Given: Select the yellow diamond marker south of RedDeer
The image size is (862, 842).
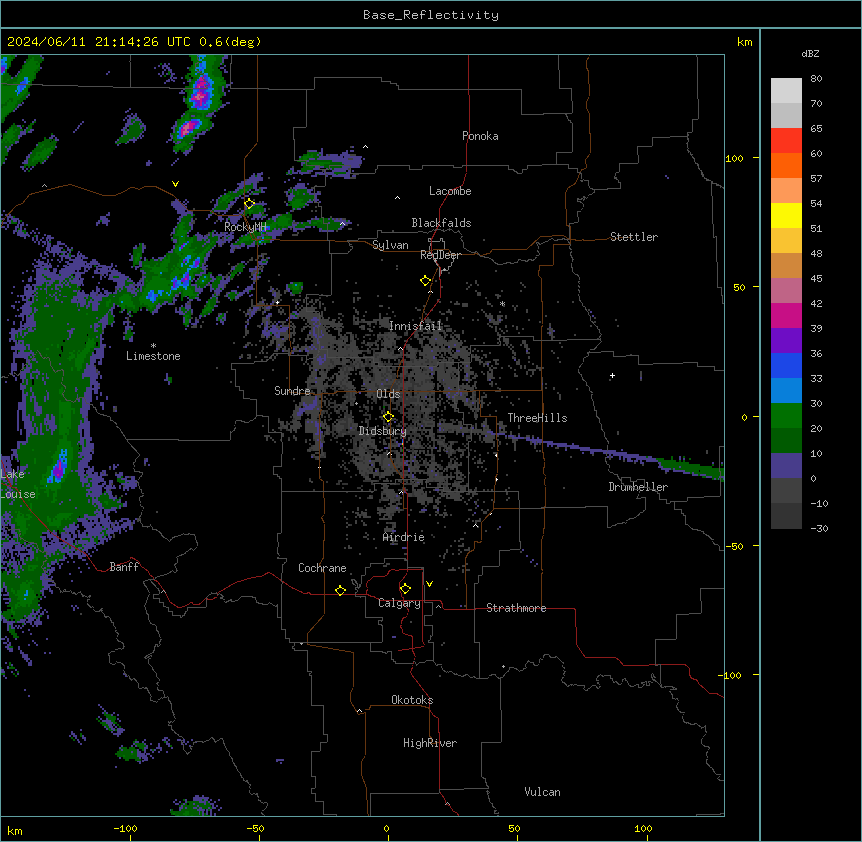Looking at the screenshot, I should pos(425,281).
